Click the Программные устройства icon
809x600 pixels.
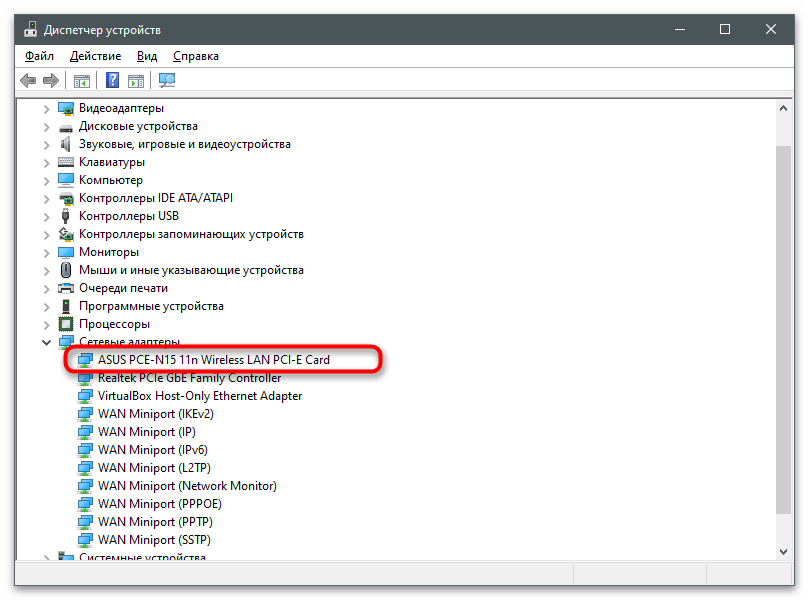click(66, 306)
